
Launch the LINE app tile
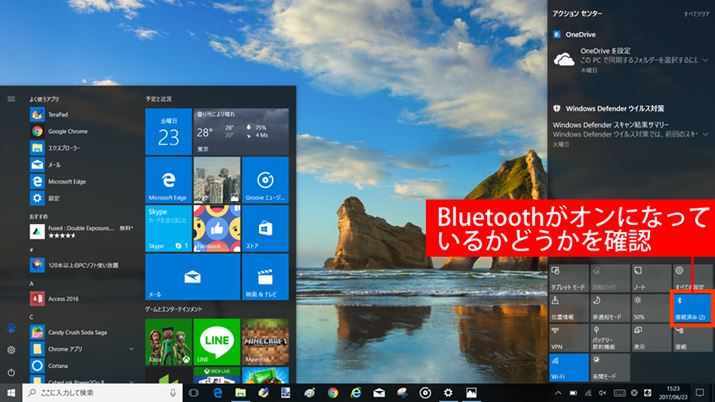click(x=215, y=342)
